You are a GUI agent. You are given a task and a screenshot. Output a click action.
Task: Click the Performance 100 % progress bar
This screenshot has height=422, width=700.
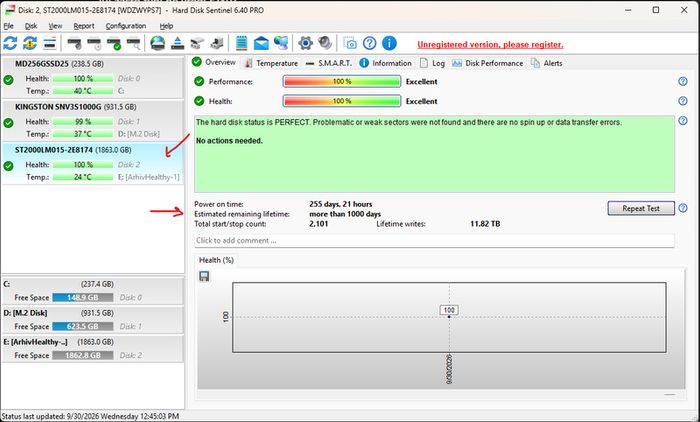coord(342,81)
